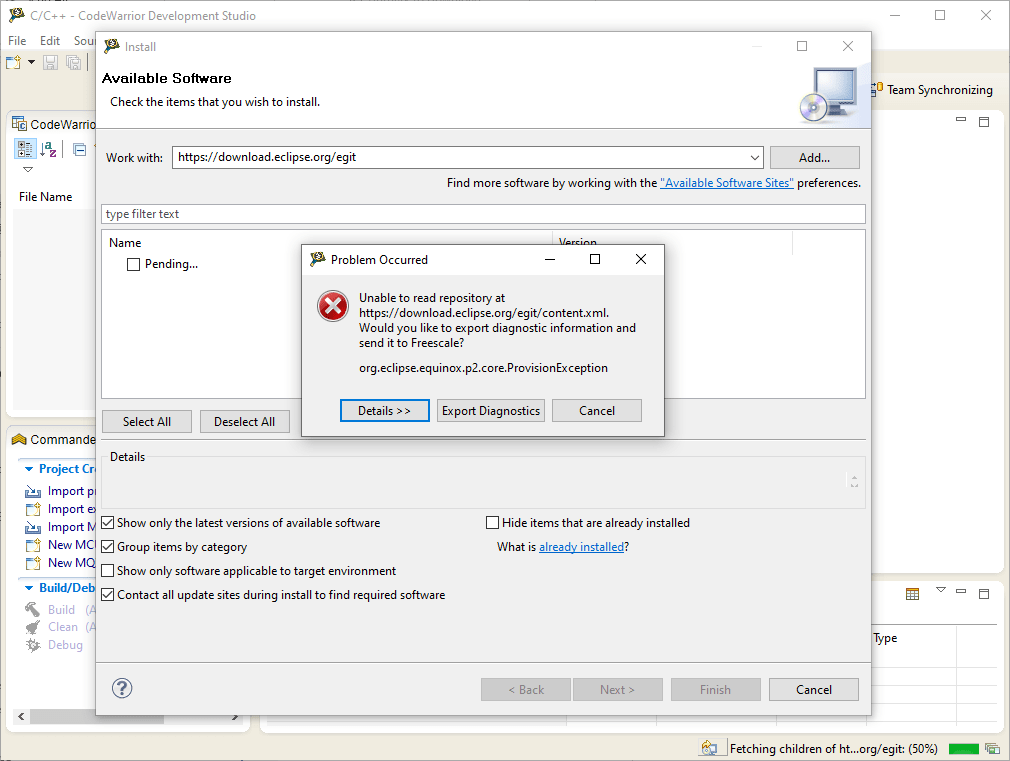
Task: Toggle Group items by category checkbox
Action: (108, 547)
